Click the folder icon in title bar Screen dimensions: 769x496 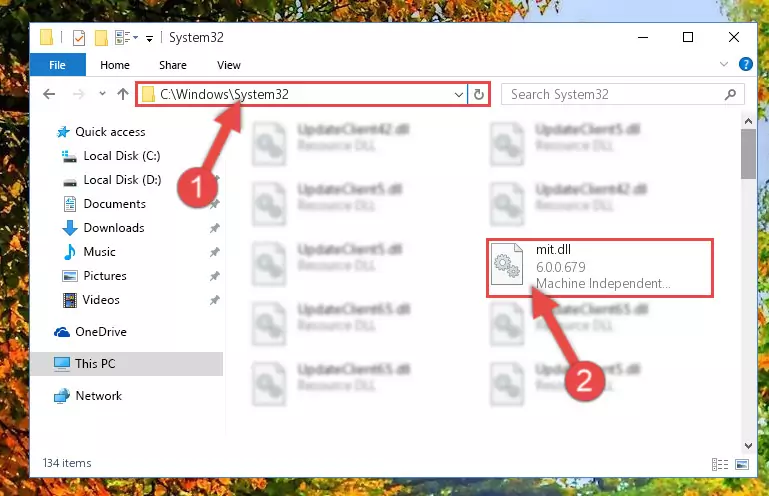46,37
